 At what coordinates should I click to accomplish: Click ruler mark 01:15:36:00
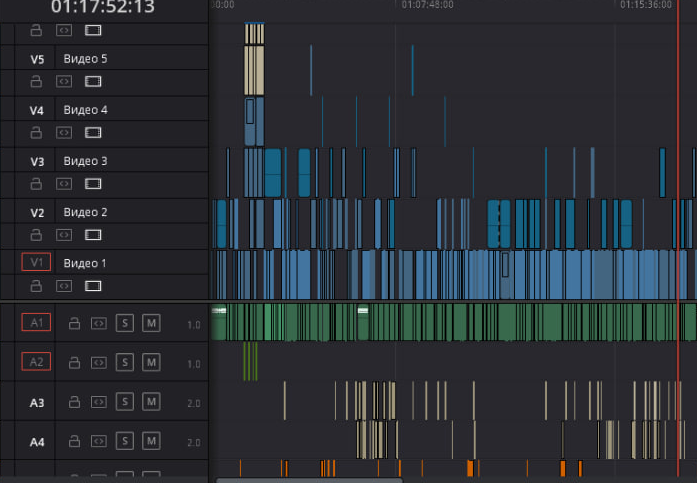coord(646,5)
